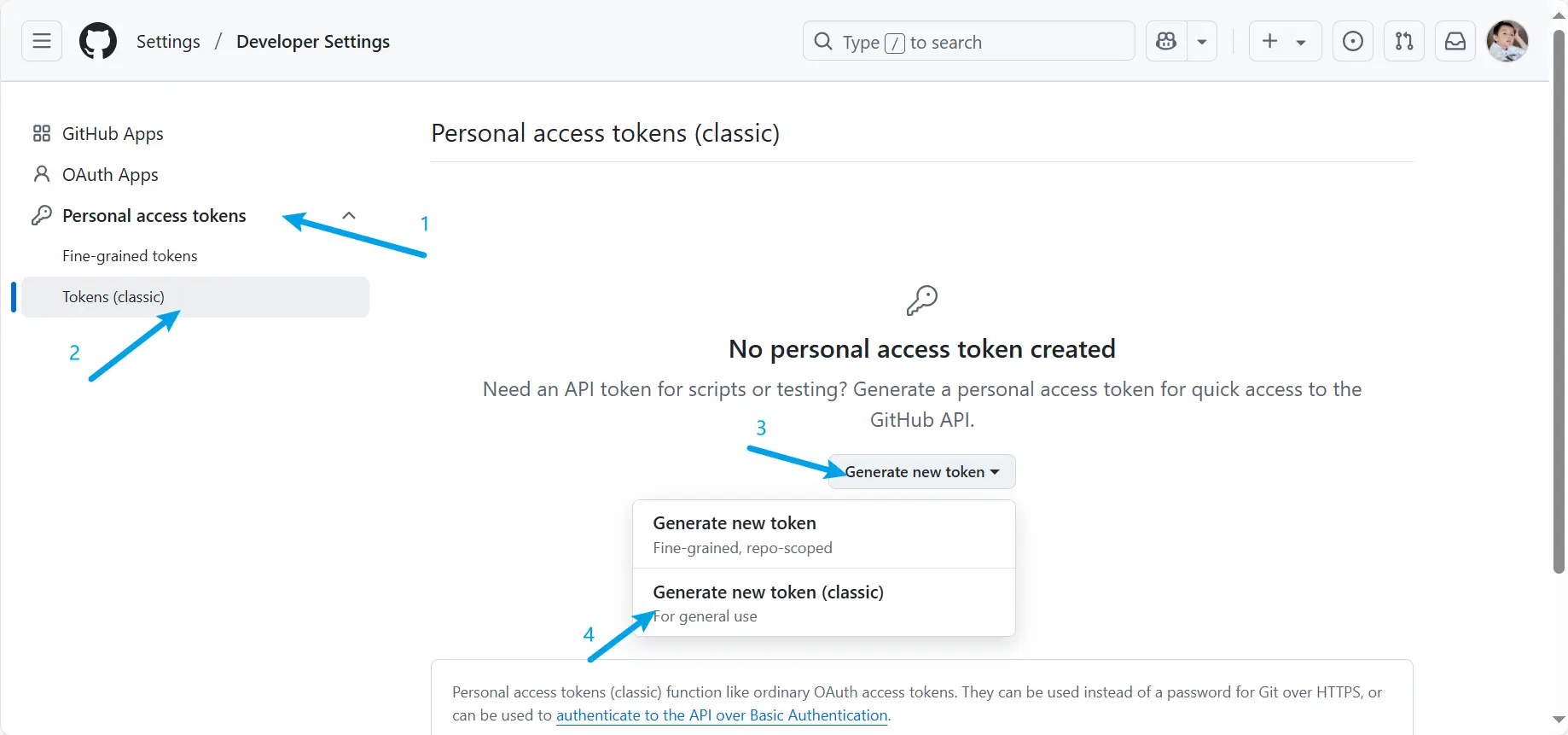Image resolution: width=1568 pixels, height=735 pixels.
Task: Select fine-grained Generate new token option
Action: click(x=824, y=534)
